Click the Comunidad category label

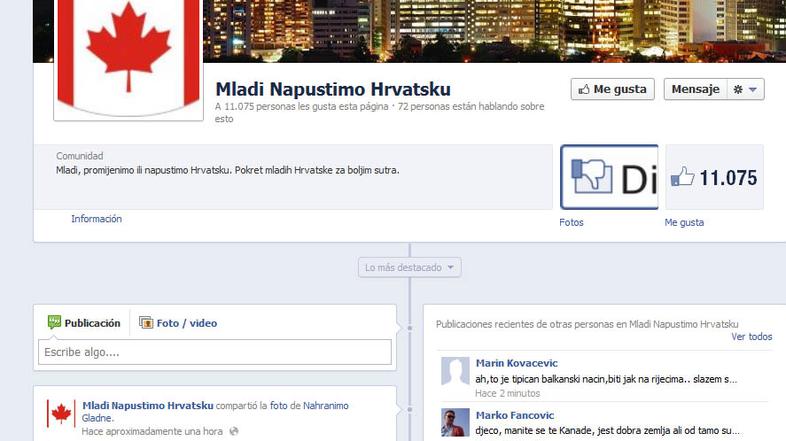[x=80, y=156]
